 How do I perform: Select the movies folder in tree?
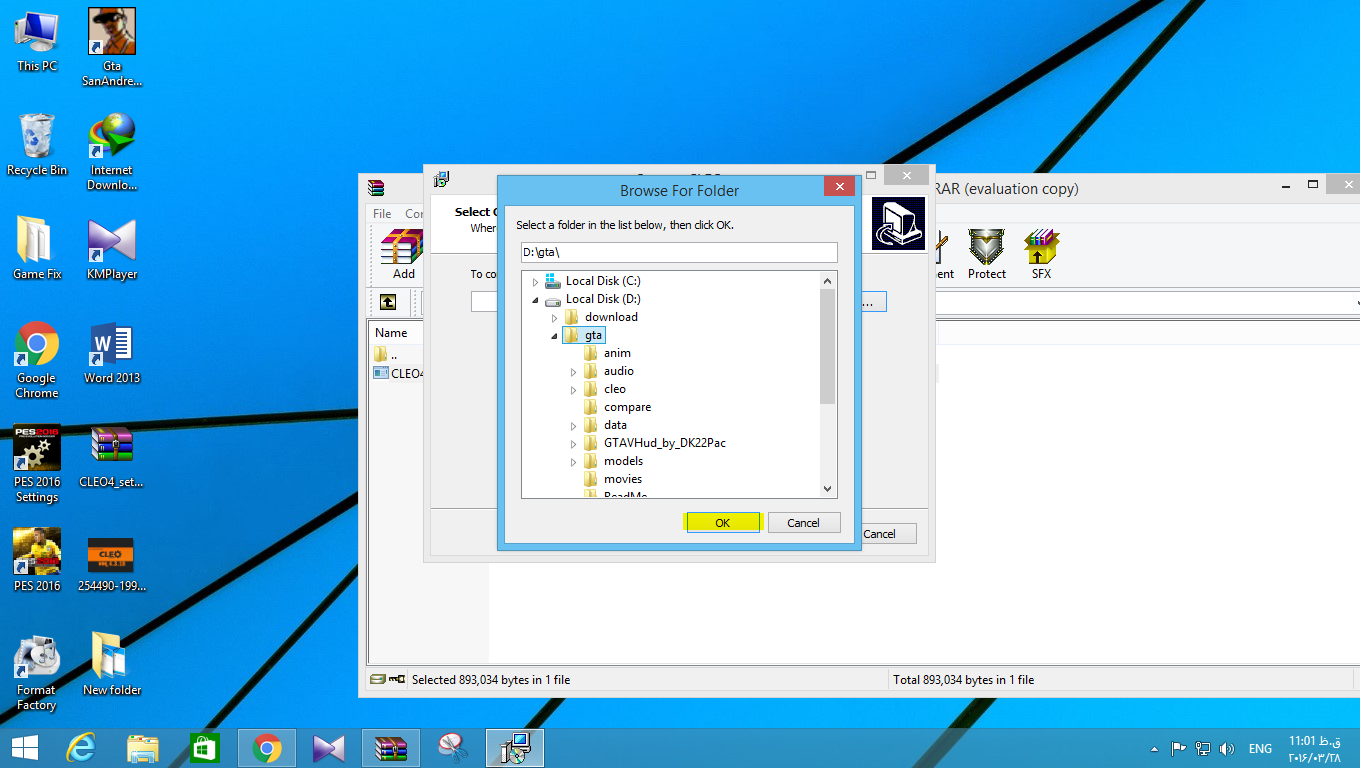pos(622,479)
